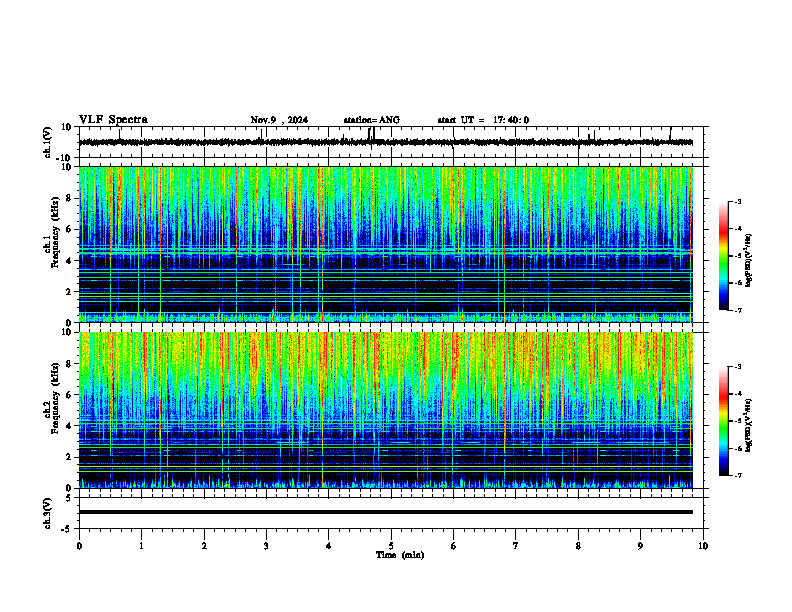Click the "Time (min)" axis title

click(x=400, y=555)
